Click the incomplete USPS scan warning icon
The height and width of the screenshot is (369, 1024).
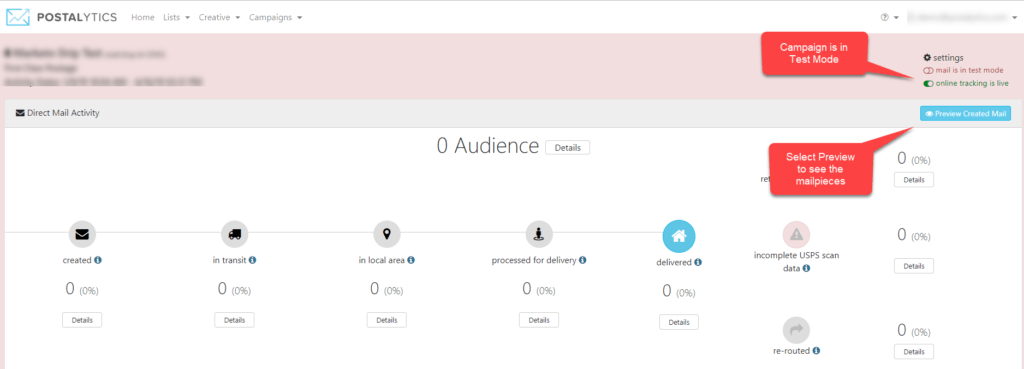point(796,234)
